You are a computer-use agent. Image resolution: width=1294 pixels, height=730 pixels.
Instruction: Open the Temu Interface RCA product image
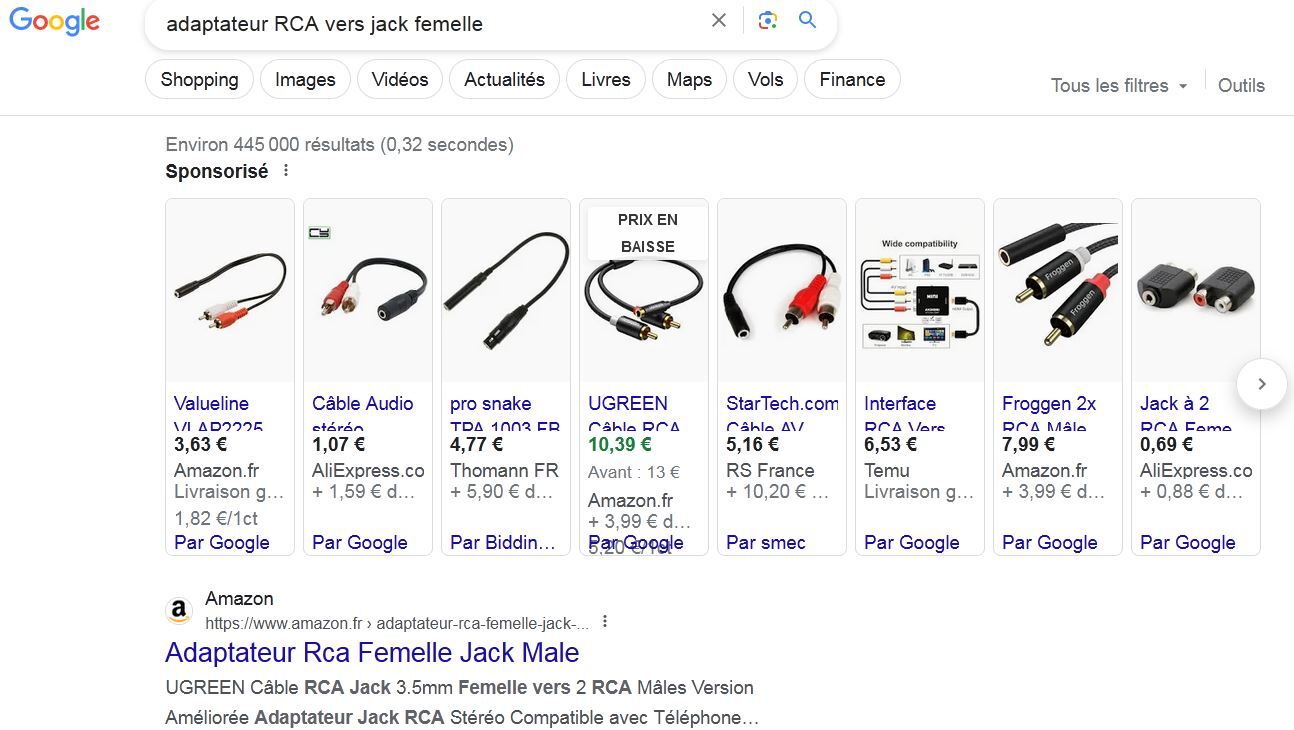click(920, 290)
